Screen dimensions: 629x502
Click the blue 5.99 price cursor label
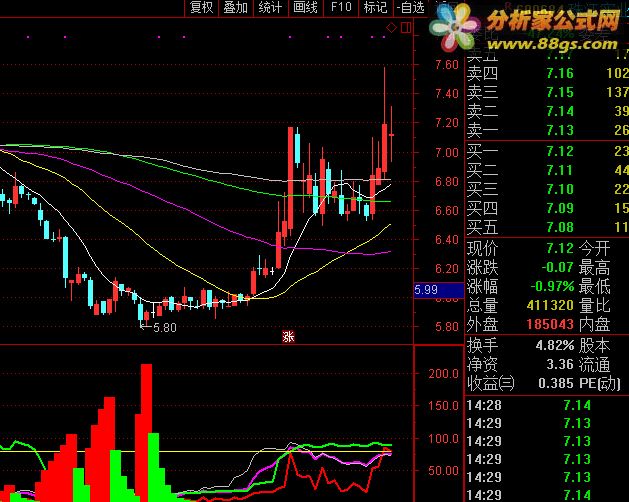(x=439, y=290)
